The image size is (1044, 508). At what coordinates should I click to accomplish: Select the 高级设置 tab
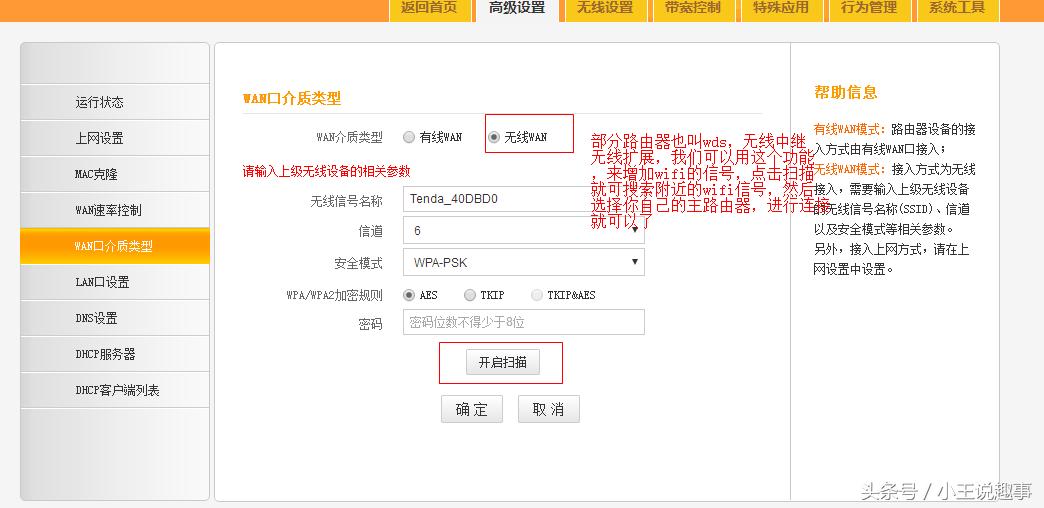pos(517,9)
